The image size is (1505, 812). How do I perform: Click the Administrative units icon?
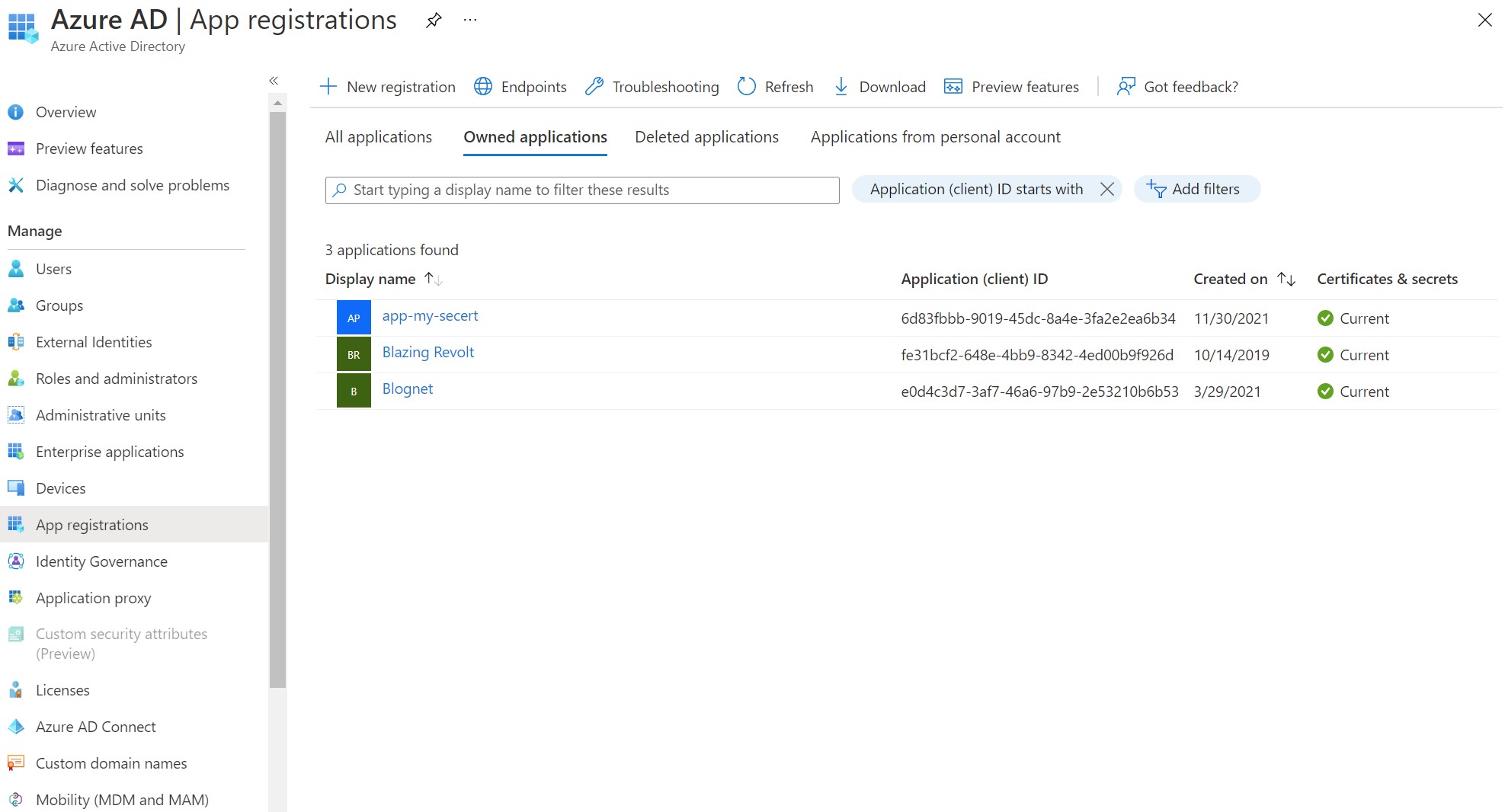(x=16, y=415)
